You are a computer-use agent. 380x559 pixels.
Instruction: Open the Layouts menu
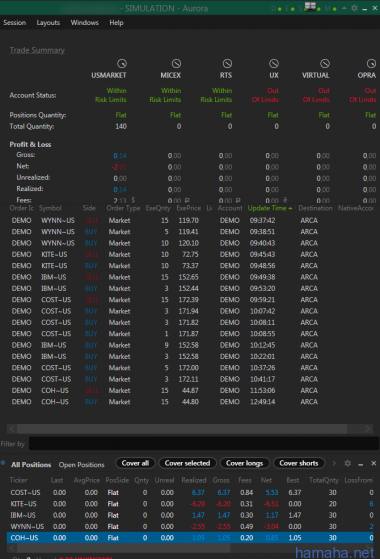(48, 22)
